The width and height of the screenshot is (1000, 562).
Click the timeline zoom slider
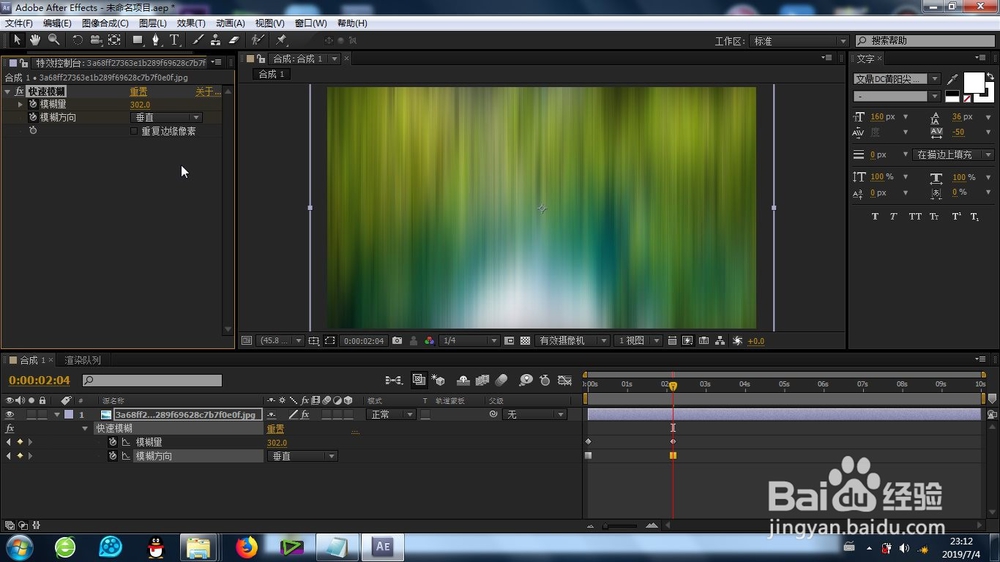tap(620, 526)
